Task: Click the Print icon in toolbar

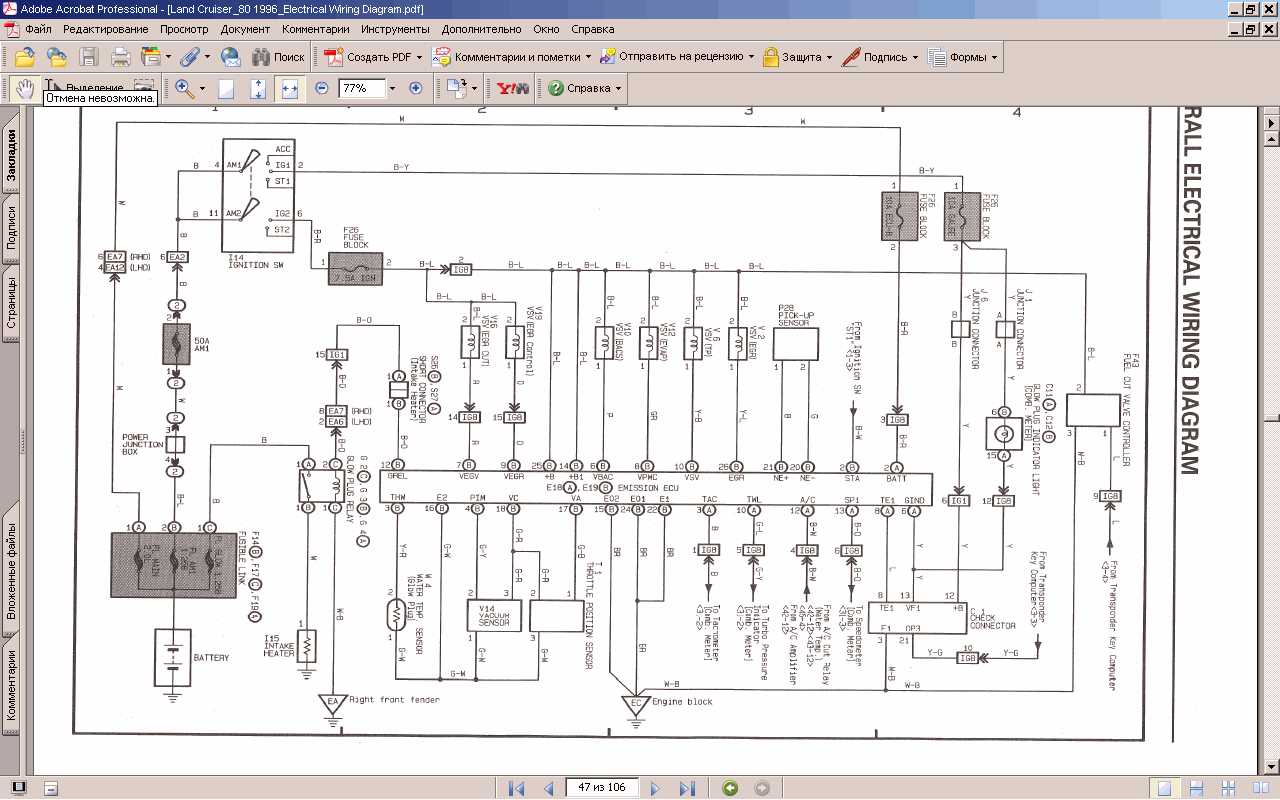Action: 120,57
